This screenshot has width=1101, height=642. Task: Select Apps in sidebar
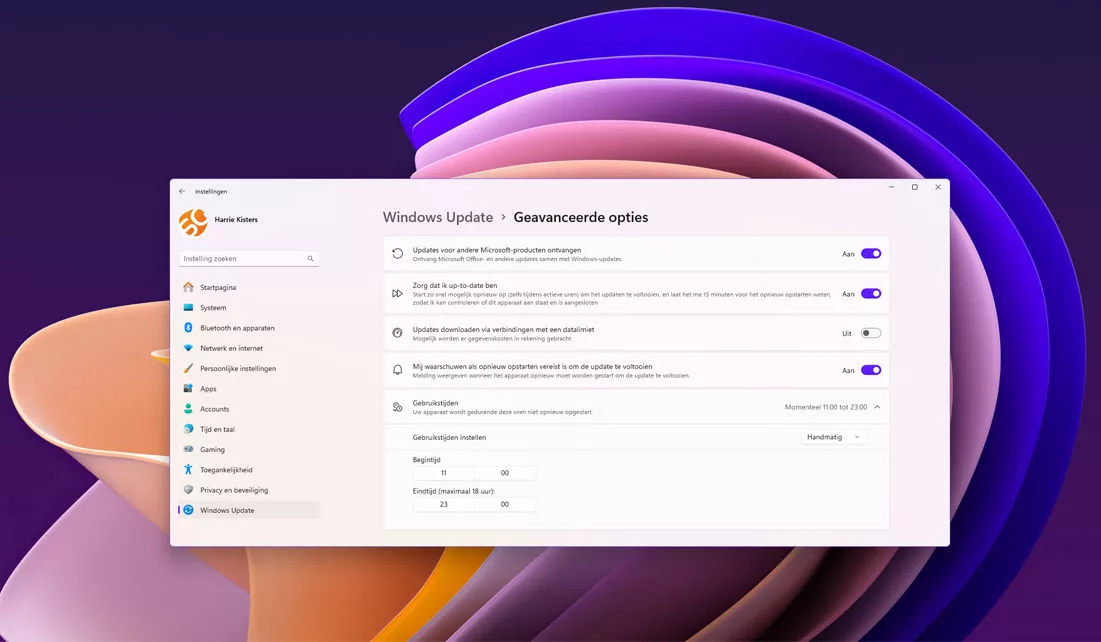tap(249, 388)
